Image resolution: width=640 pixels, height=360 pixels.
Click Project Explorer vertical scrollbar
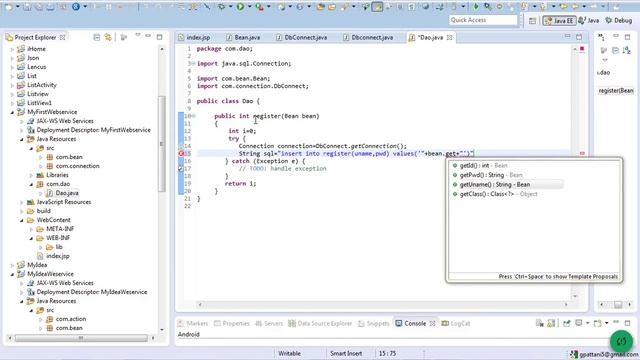162,143
